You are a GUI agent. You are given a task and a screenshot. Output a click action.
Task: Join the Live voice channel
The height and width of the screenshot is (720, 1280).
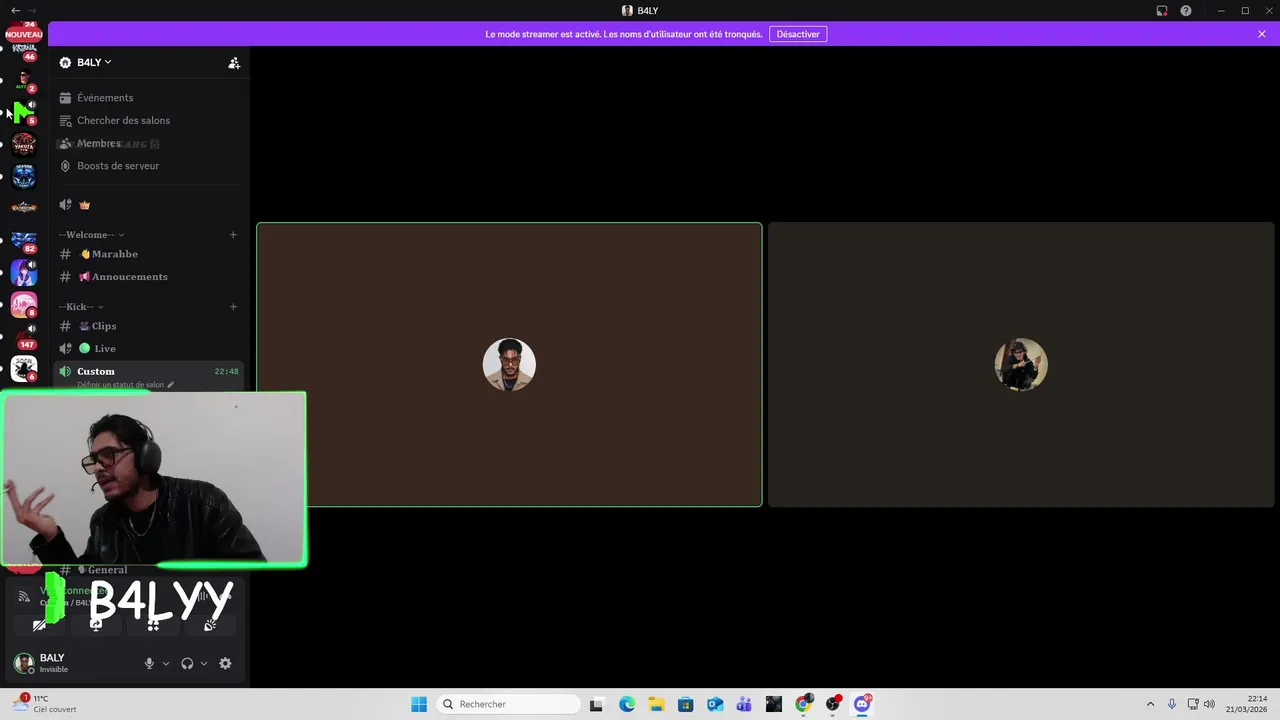point(150,349)
